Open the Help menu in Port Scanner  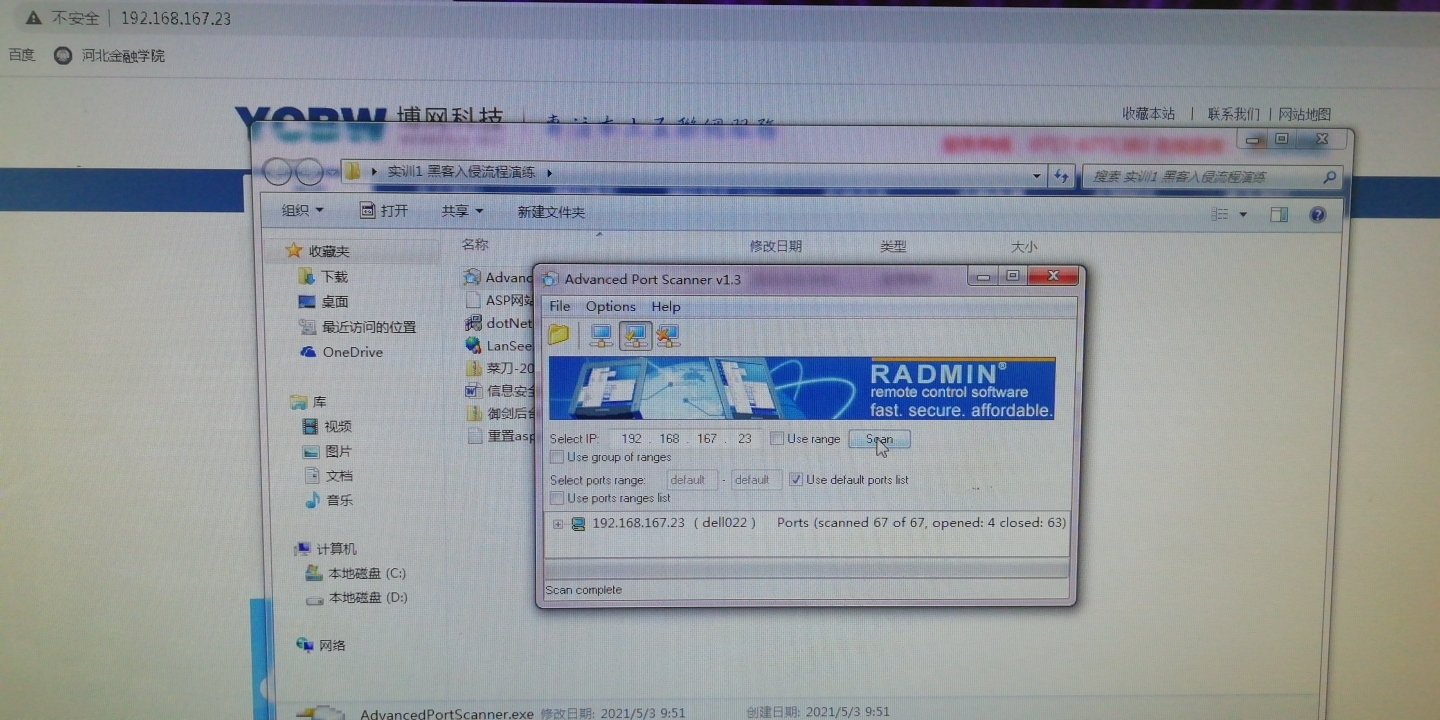[x=666, y=306]
